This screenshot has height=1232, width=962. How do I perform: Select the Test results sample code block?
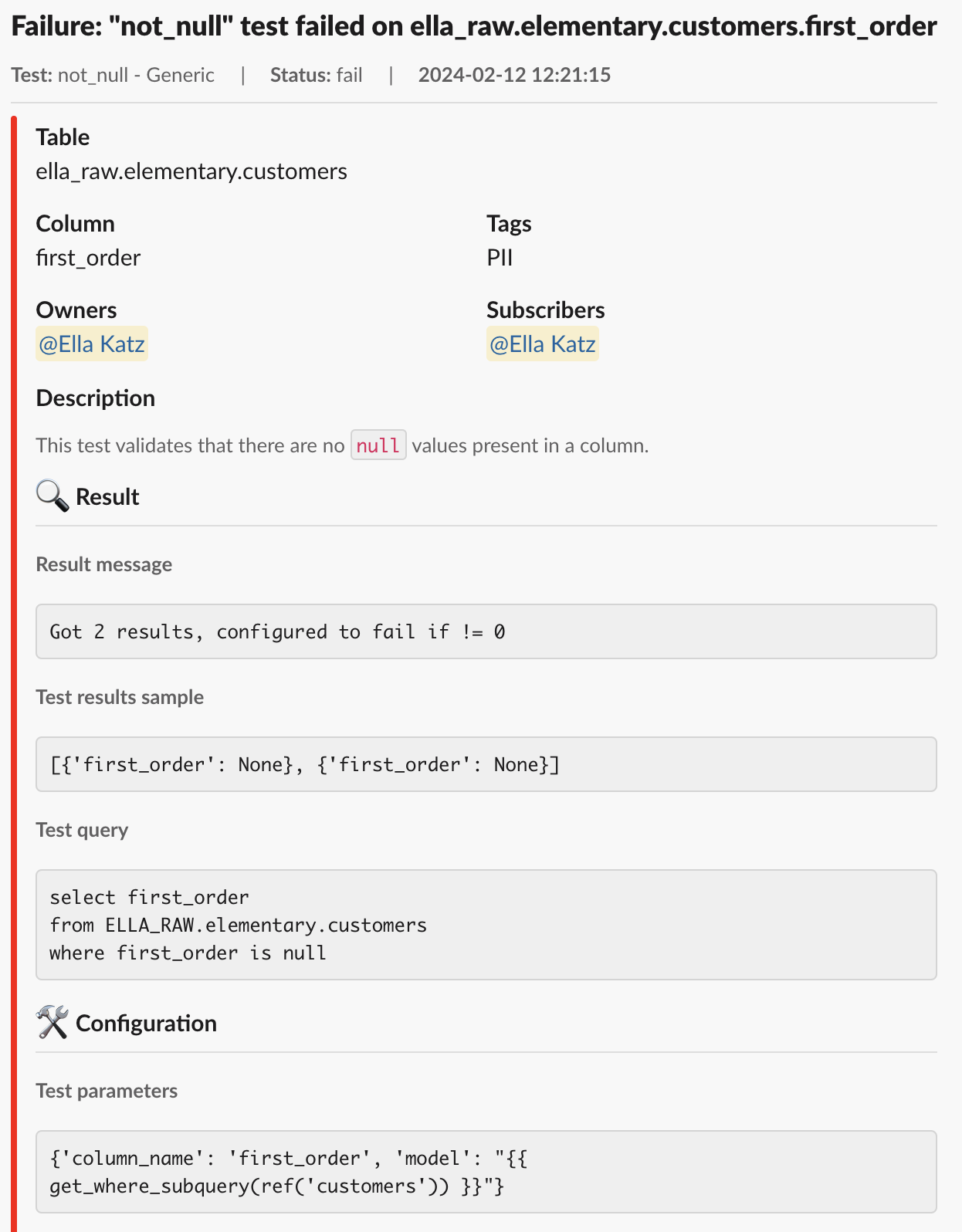point(486,764)
